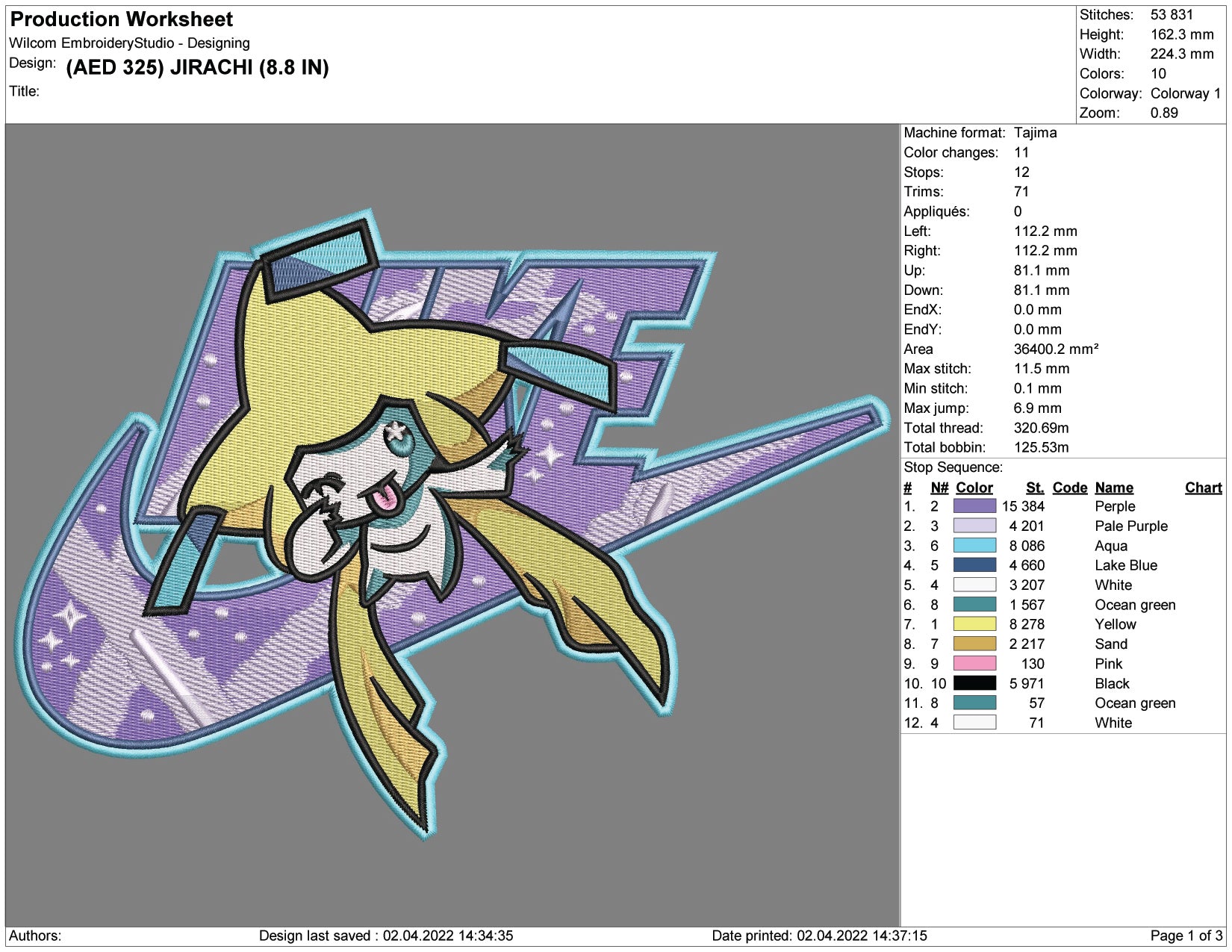The height and width of the screenshot is (952, 1232).
Task: Click the Height value '162.3 mm'
Action: click(x=1182, y=34)
